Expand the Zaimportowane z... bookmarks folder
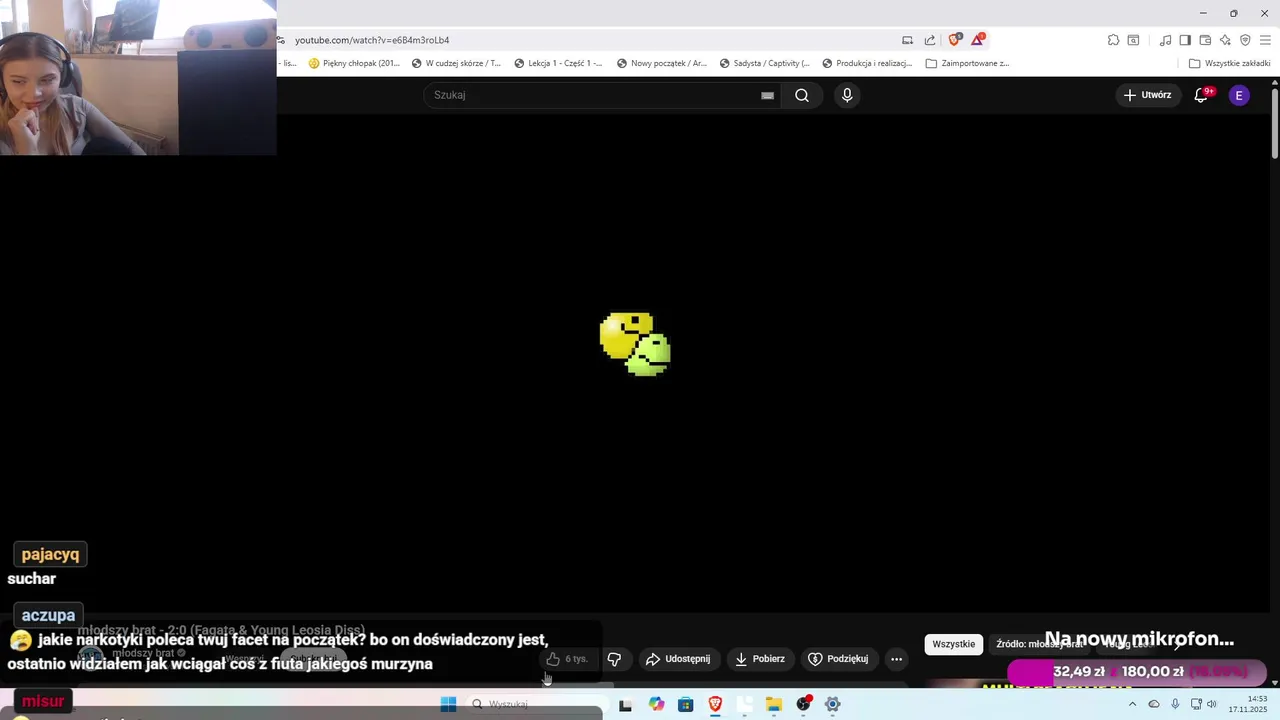Screen dimensions: 1280x720 point(968,63)
